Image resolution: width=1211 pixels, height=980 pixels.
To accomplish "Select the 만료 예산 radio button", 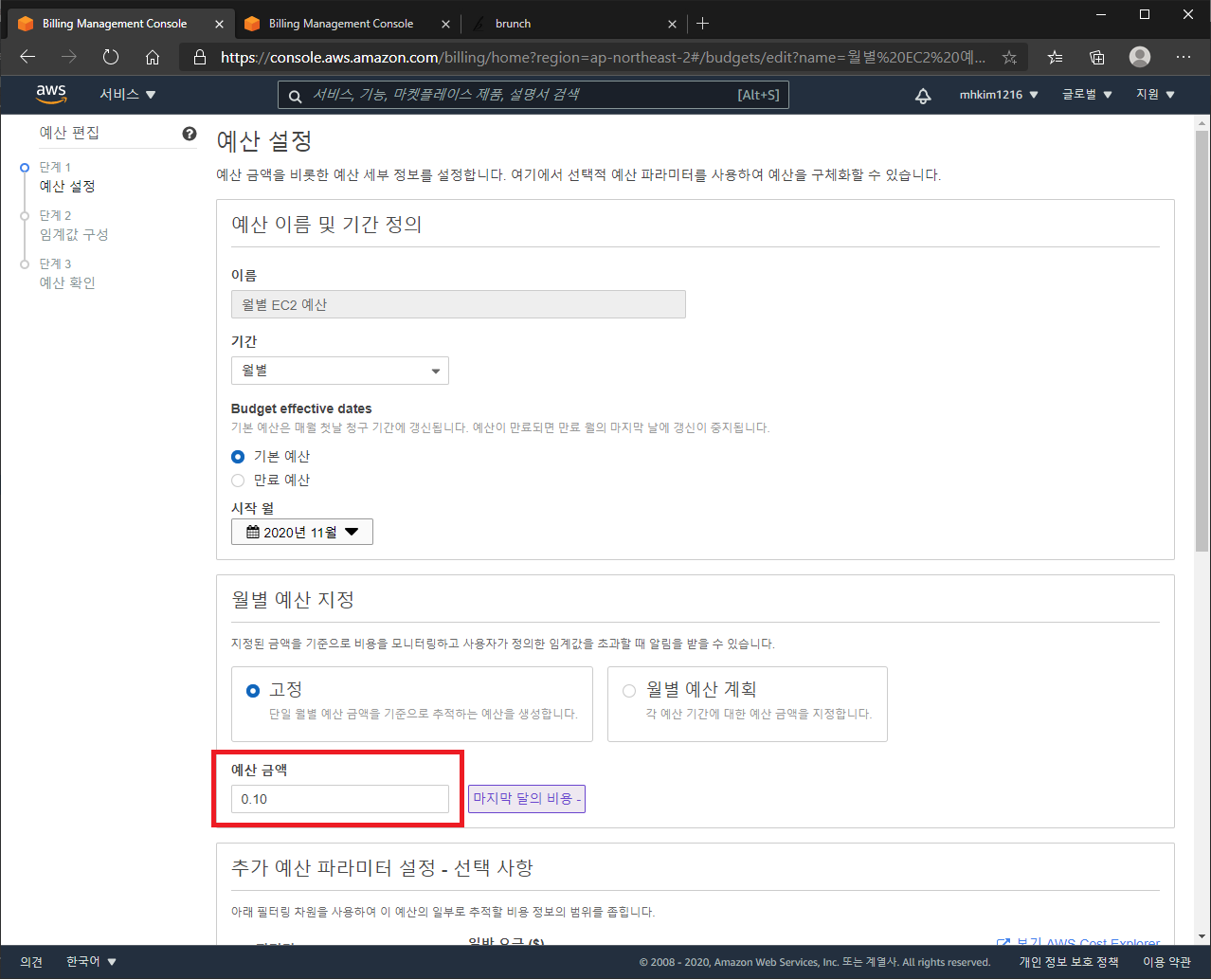I will tap(238, 481).
